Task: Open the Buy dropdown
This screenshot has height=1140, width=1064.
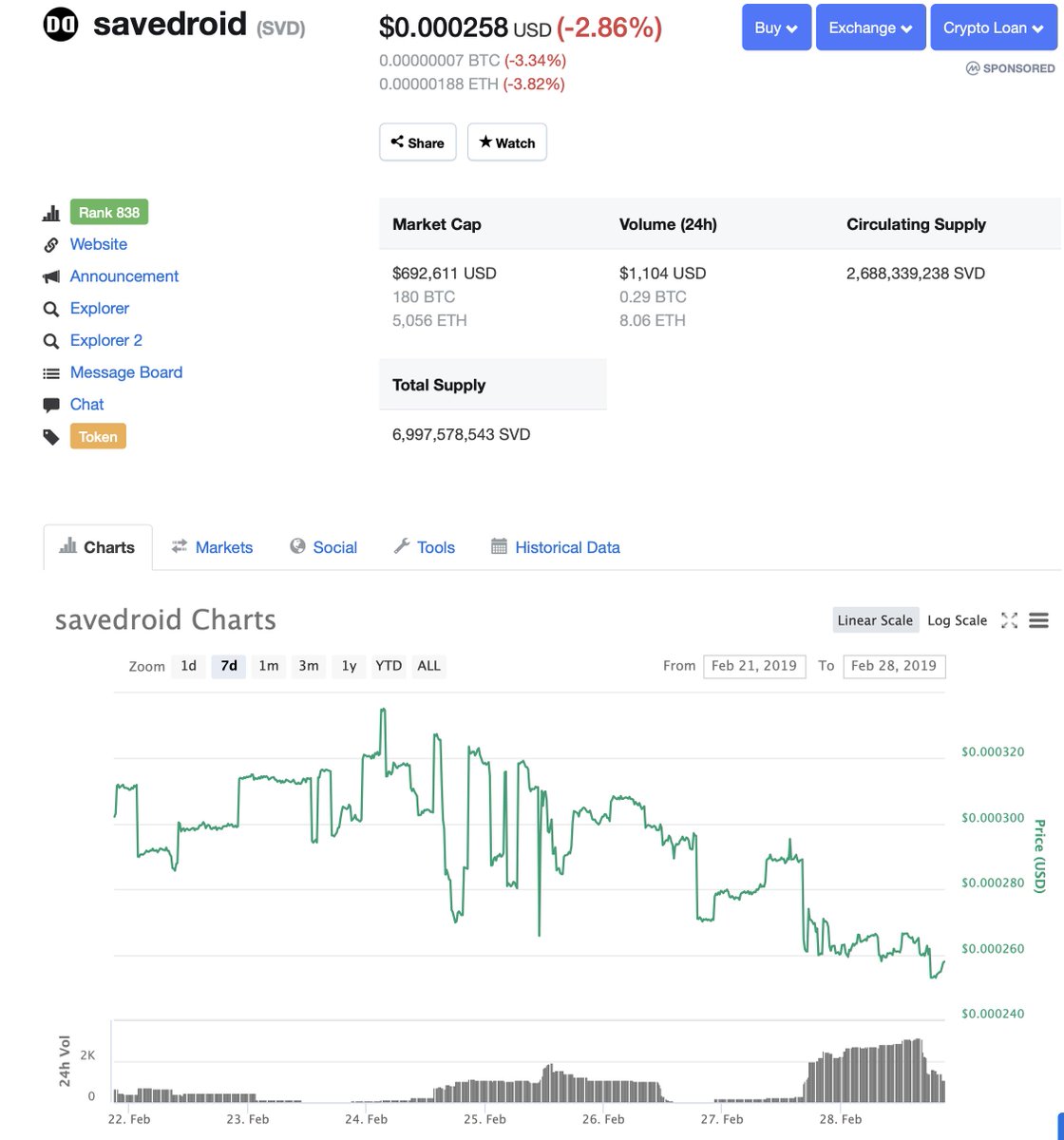Action: click(776, 28)
